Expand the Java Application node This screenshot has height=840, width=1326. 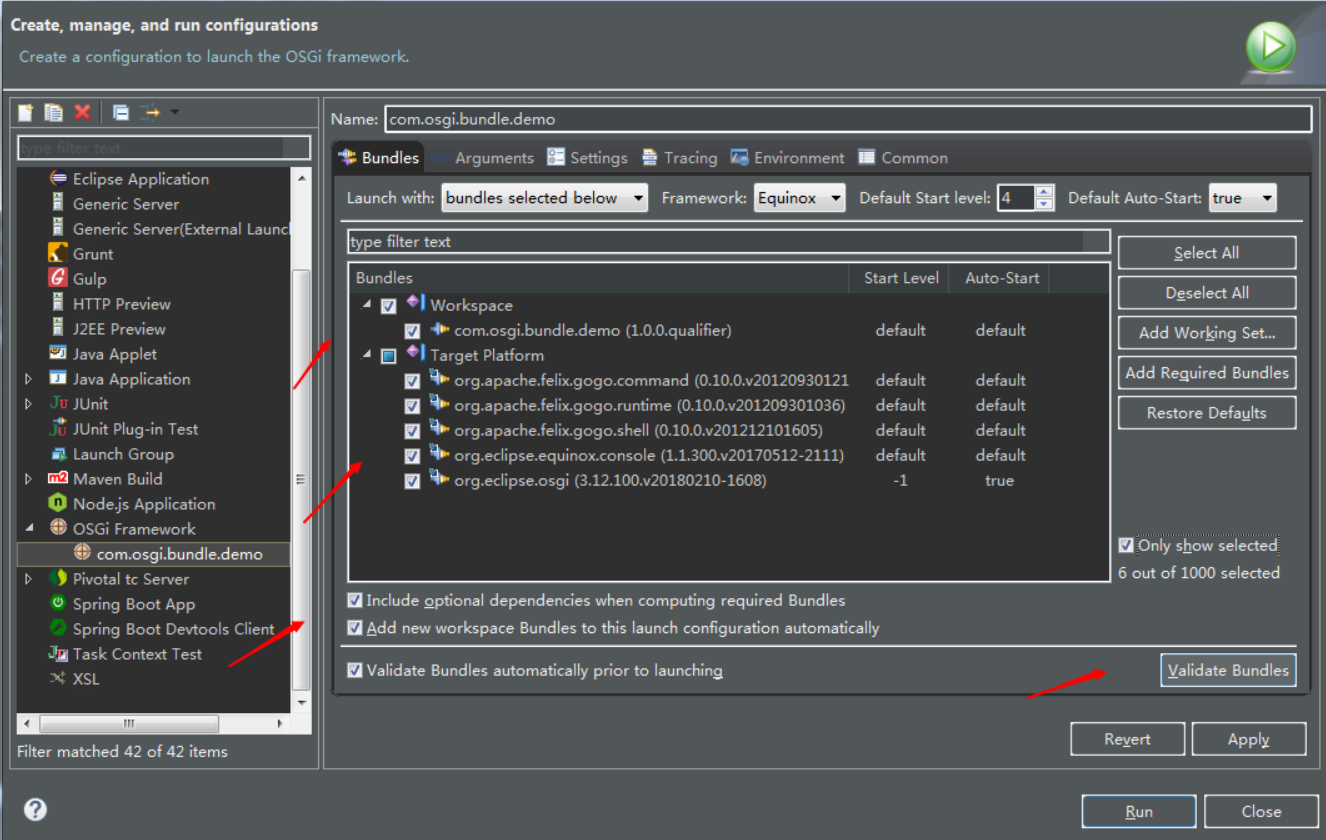[29, 379]
